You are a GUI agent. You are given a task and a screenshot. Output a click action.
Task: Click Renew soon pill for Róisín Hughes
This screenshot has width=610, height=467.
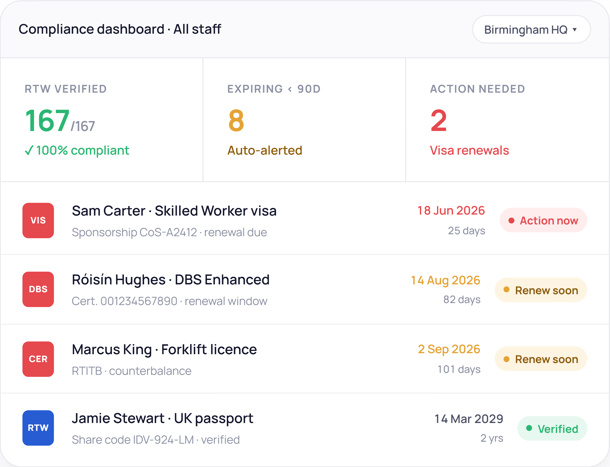541,290
